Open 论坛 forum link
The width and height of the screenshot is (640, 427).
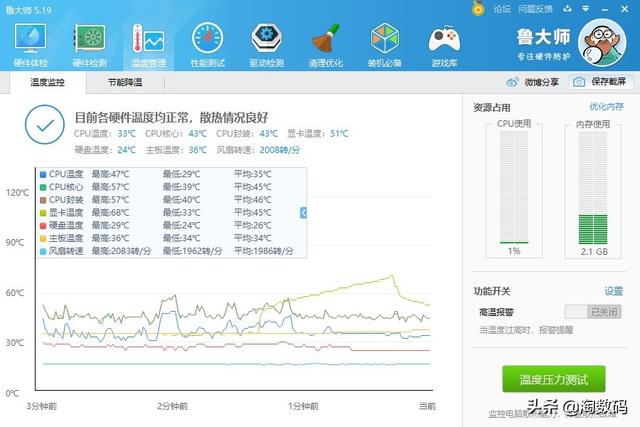[x=502, y=9]
